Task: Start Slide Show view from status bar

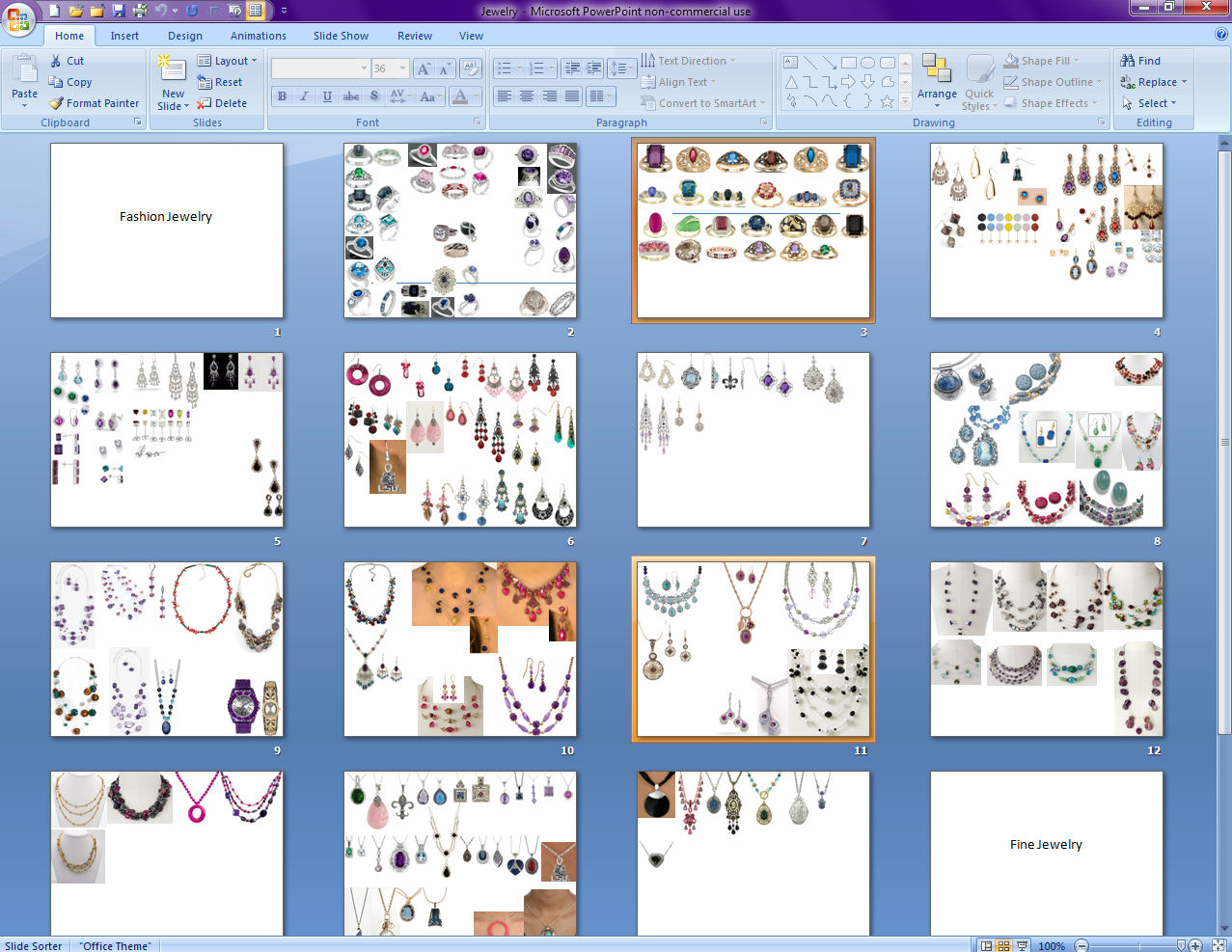Action: (x=1022, y=945)
